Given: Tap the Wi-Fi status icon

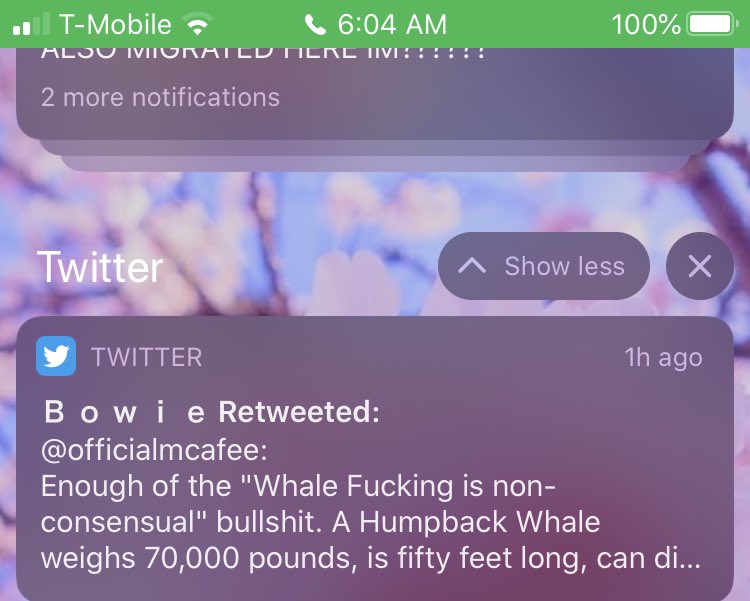Looking at the screenshot, I should coord(199,24).
